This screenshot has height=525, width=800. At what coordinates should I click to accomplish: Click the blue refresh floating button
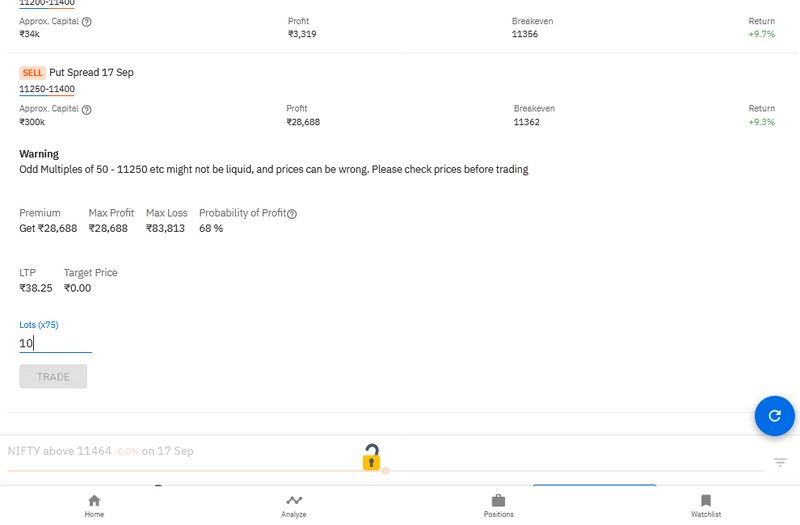point(774,416)
